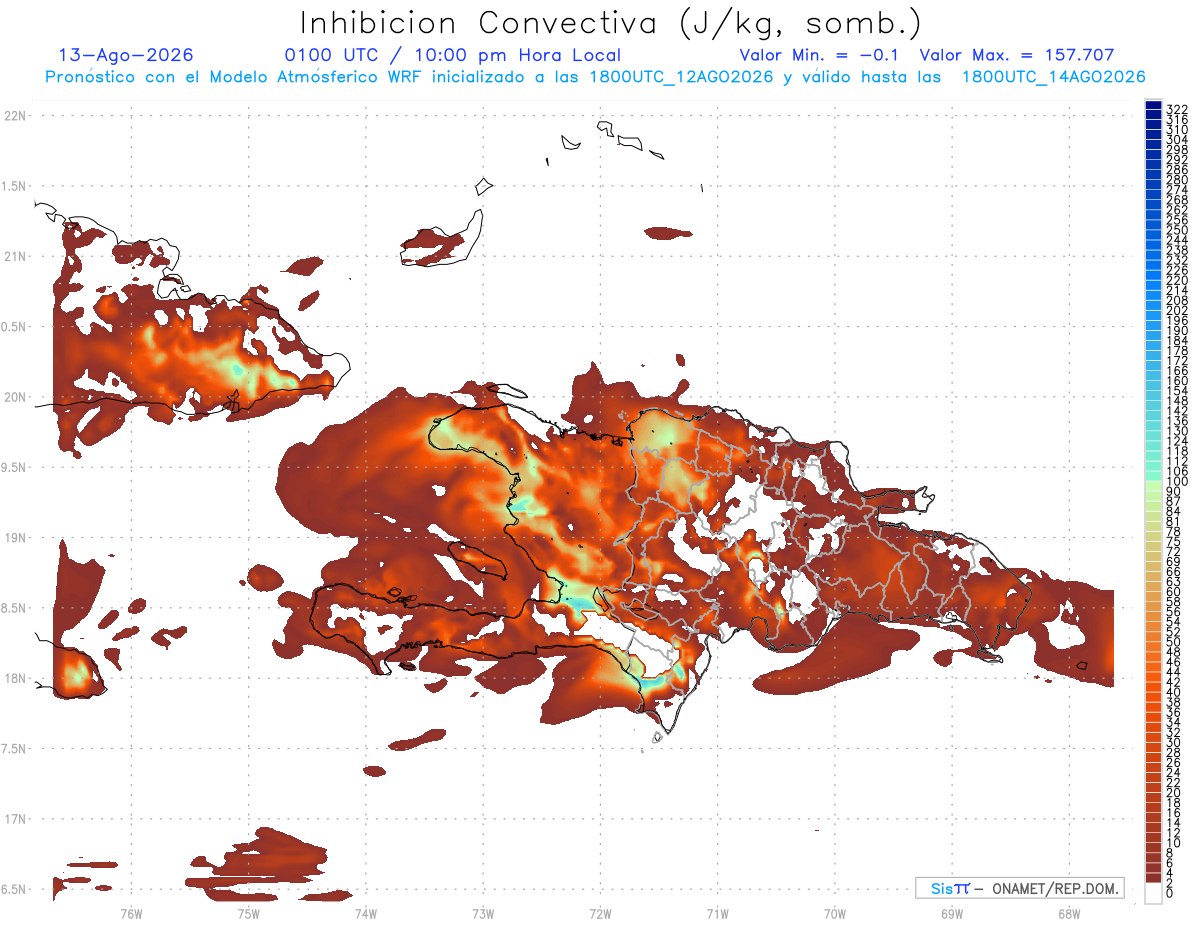Click the '9.5N' latitude label

(x=15, y=467)
